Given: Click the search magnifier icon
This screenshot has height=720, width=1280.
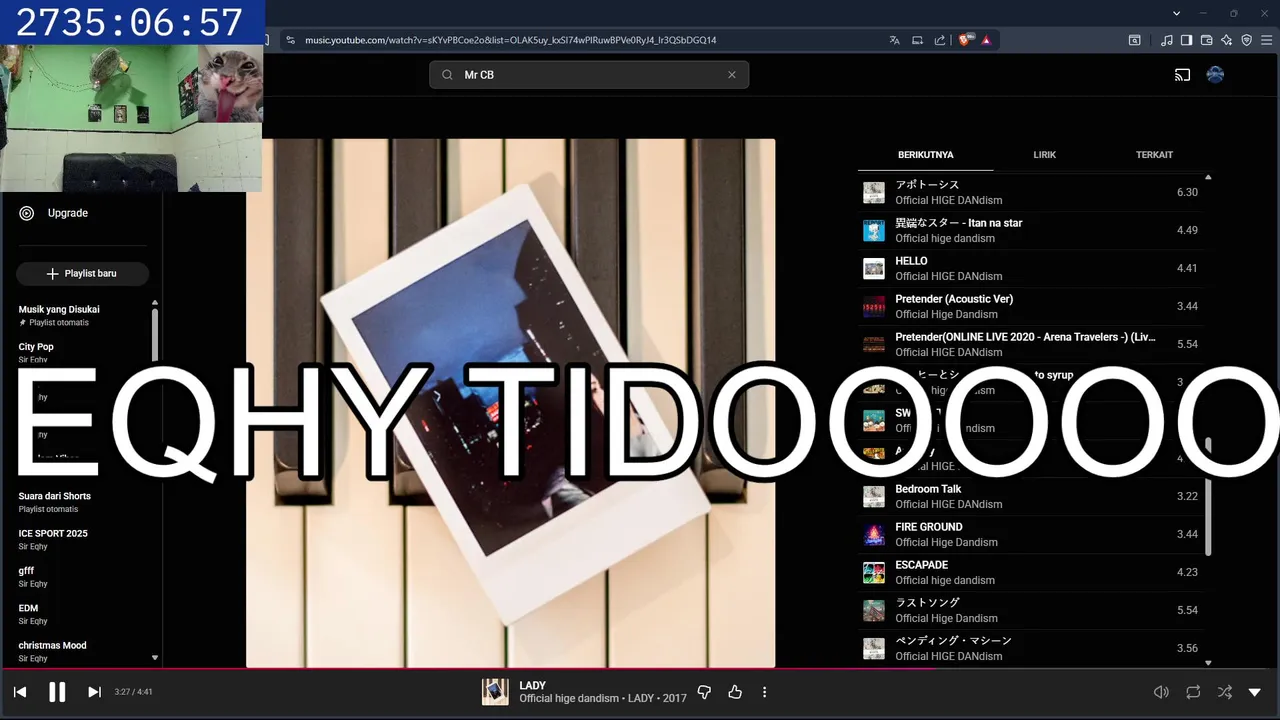Looking at the screenshot, I should point(448,75).
